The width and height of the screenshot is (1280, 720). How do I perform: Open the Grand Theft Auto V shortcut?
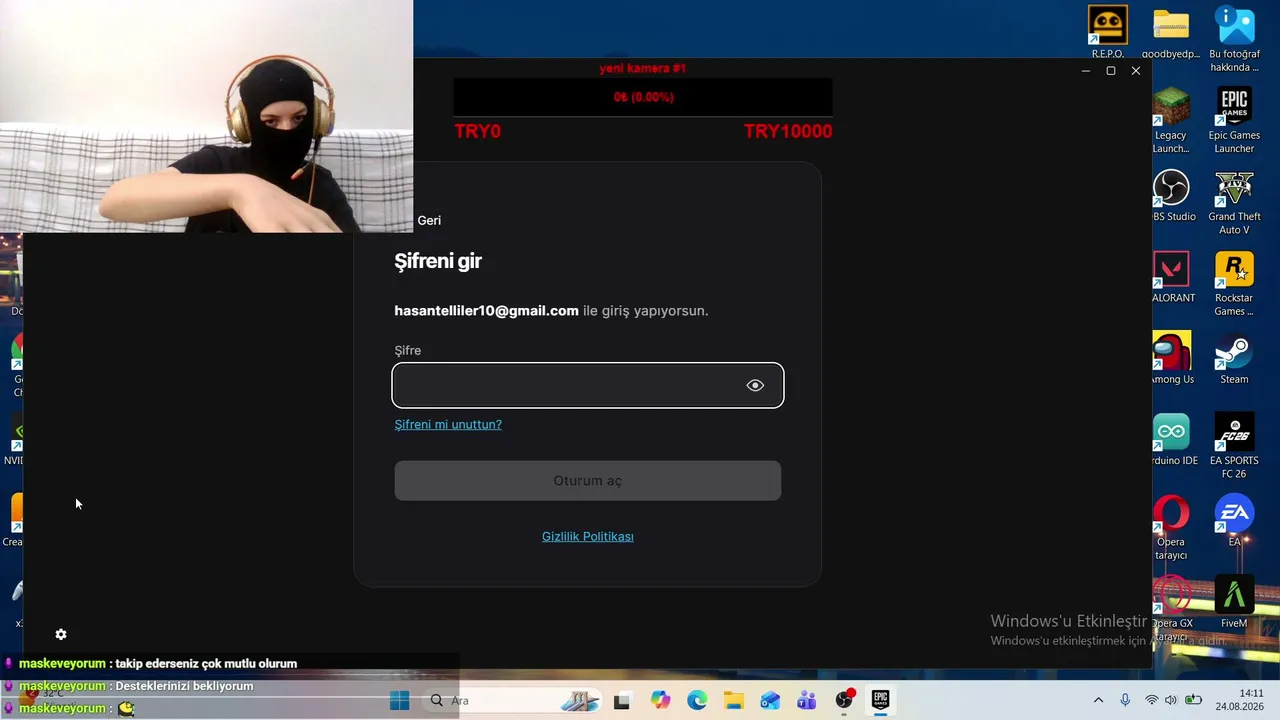click(1234, 202)
